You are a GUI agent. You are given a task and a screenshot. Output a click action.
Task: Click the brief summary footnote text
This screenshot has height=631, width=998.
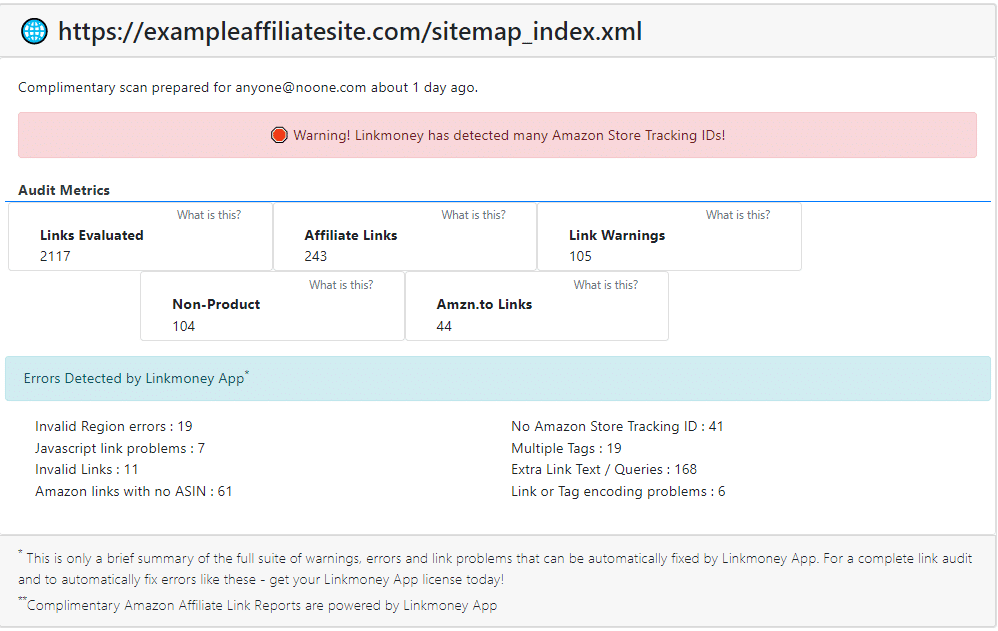click(495, 569)
